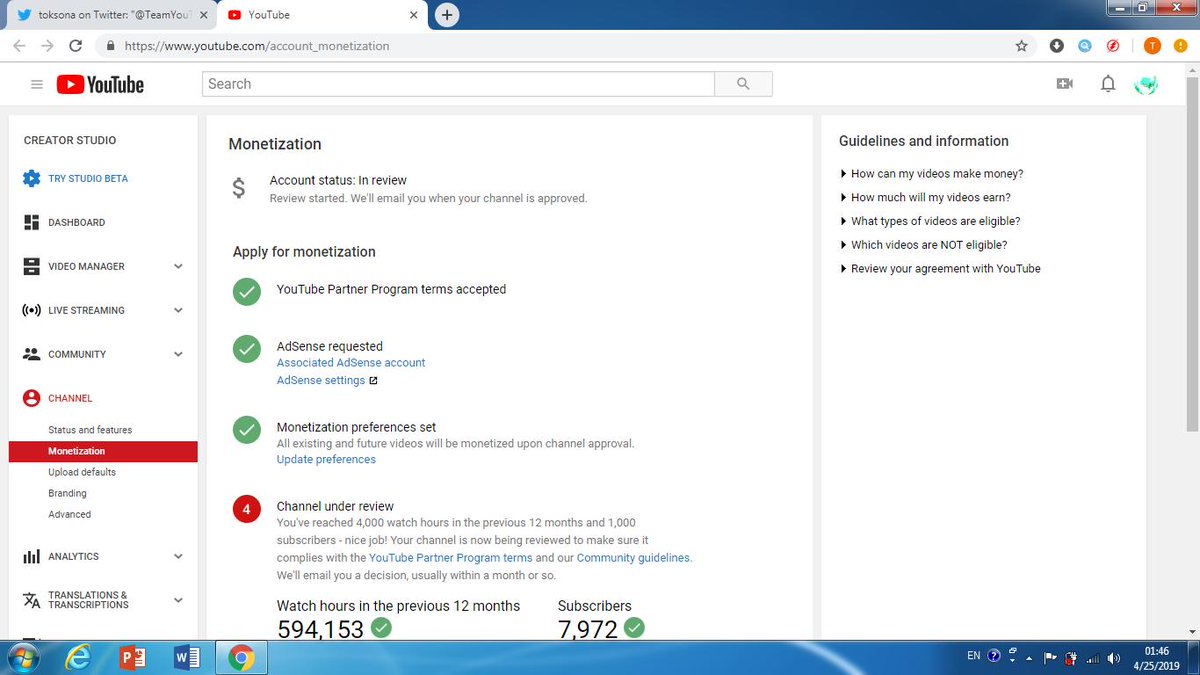Open Status and features in sidebar

(90, 430)
